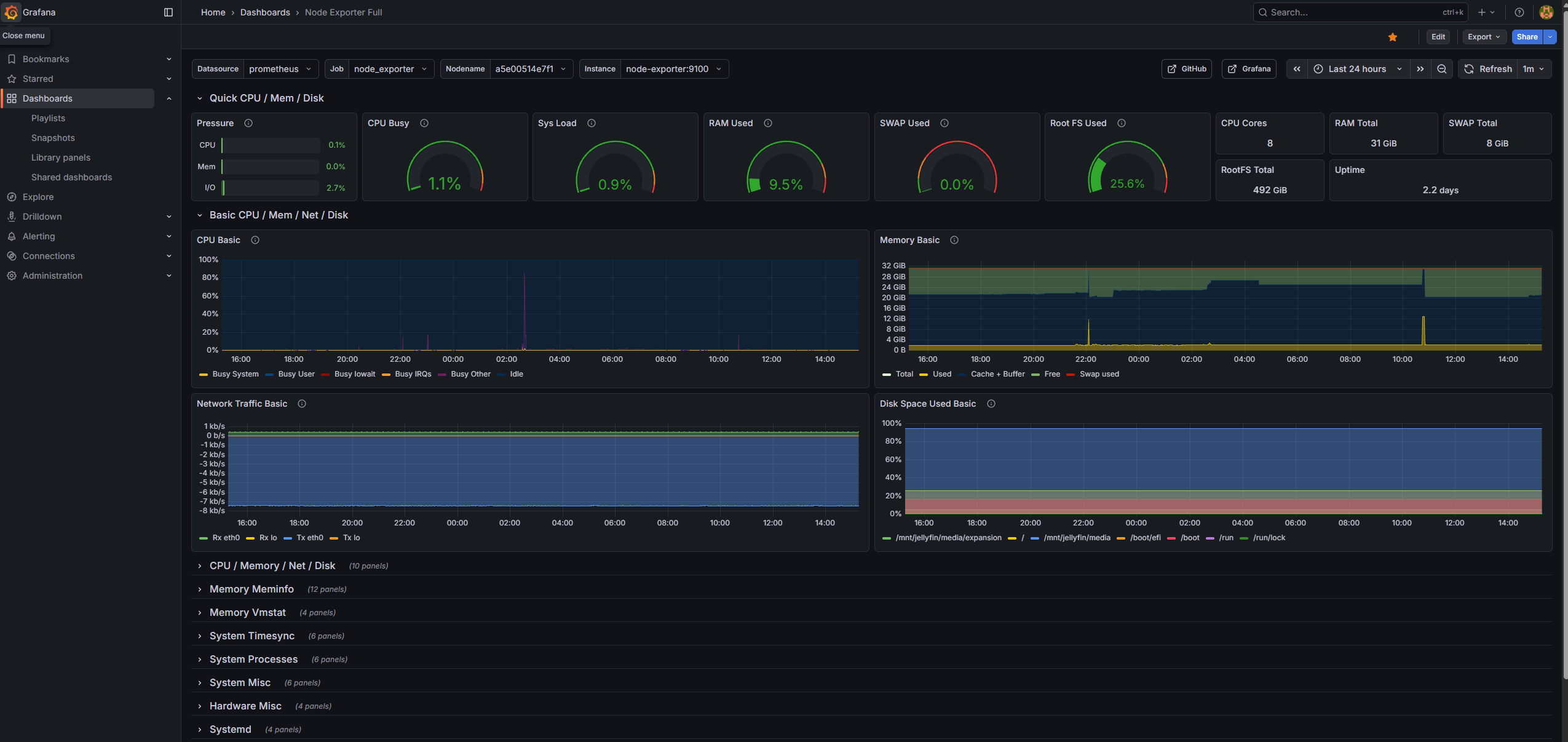Image resolution: width=1568 pixels, height=742 pixels.
Task: Expand System Timesync row
Action: coord(199,636)
